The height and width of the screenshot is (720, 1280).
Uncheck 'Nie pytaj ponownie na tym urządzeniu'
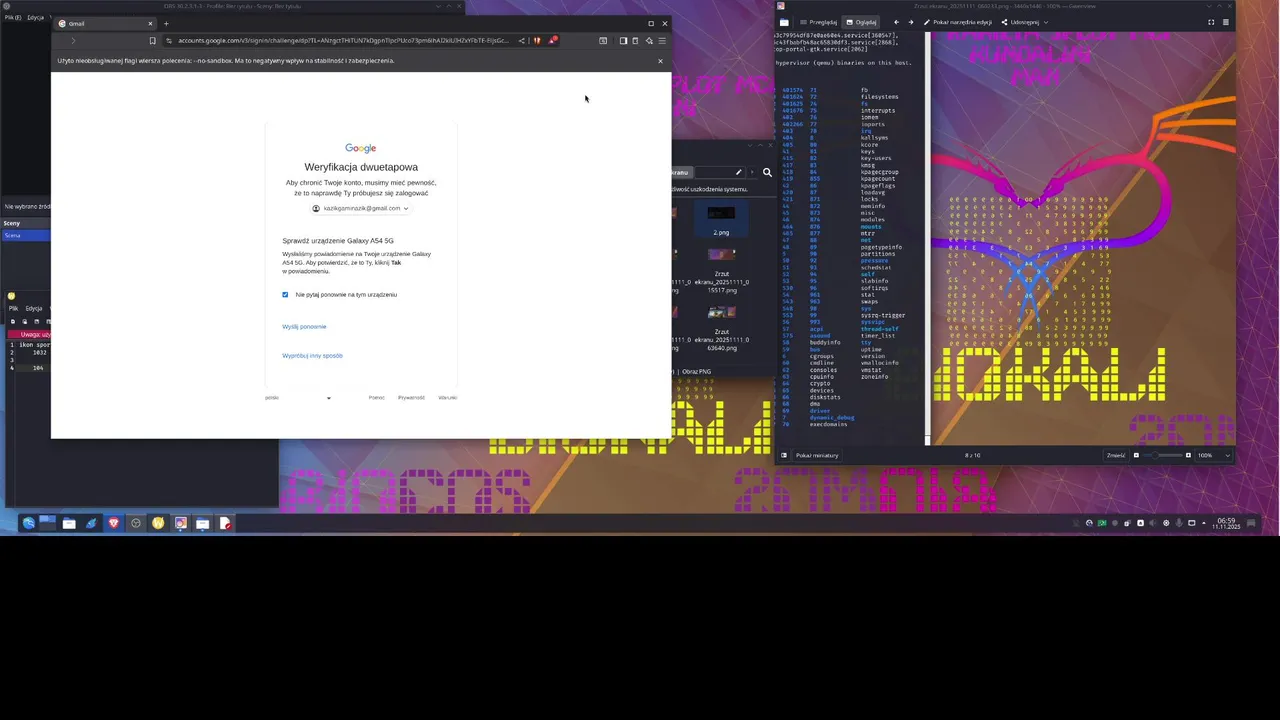pos(285,295)
